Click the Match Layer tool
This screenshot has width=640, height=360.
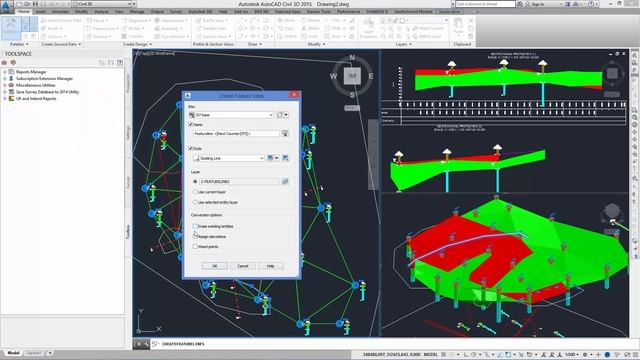coord(427,36)
